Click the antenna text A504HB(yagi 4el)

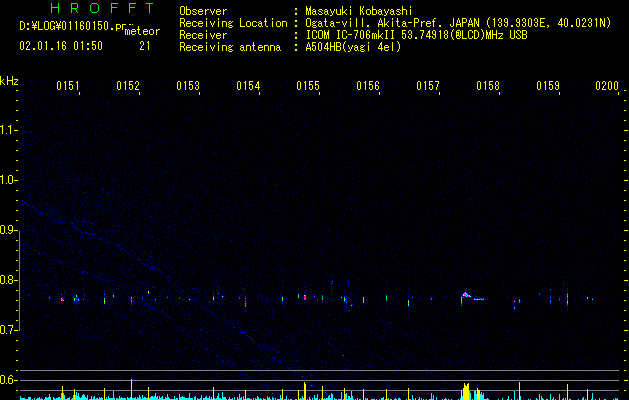[353, 47]
